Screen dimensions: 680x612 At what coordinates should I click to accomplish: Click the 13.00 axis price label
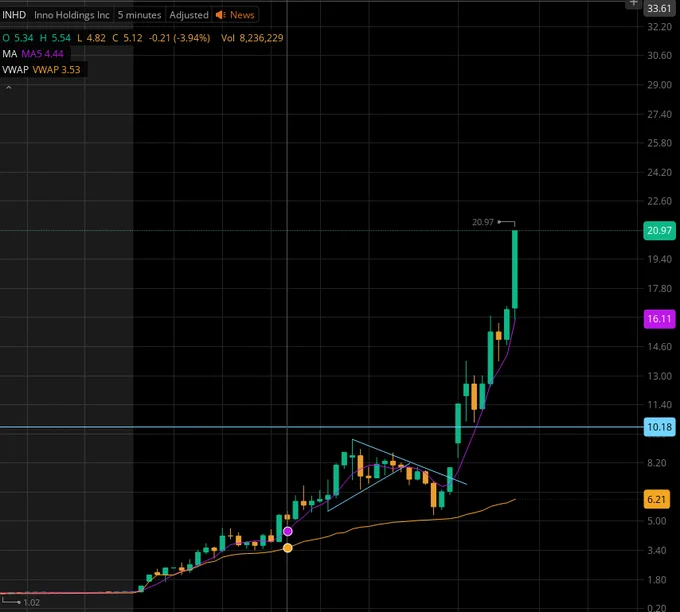pyautogui.click(x=659, y=376)
